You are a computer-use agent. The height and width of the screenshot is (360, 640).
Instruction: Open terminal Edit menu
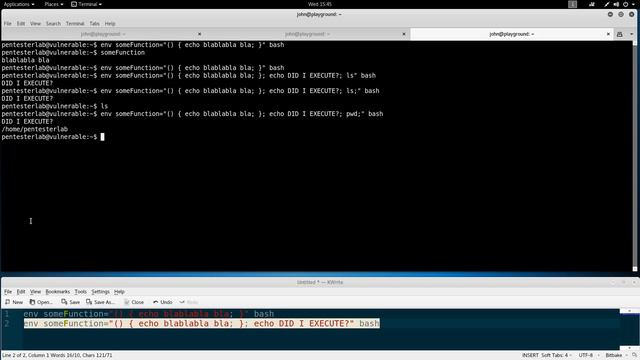21,24
